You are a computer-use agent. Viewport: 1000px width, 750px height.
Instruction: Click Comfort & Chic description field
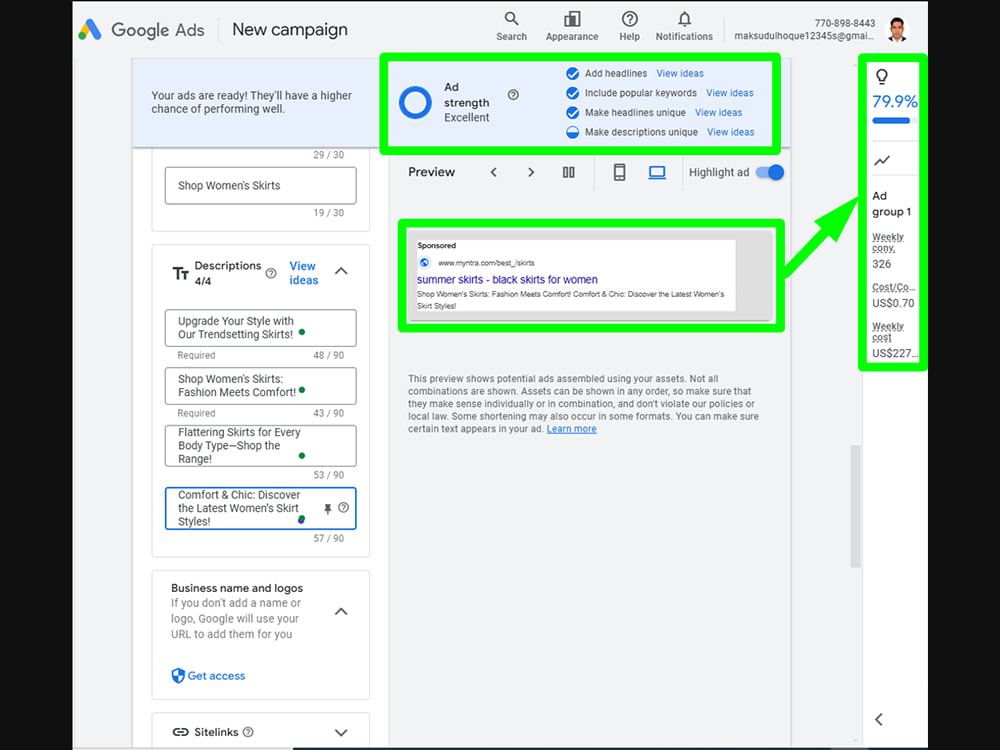(x=260, y=508)
